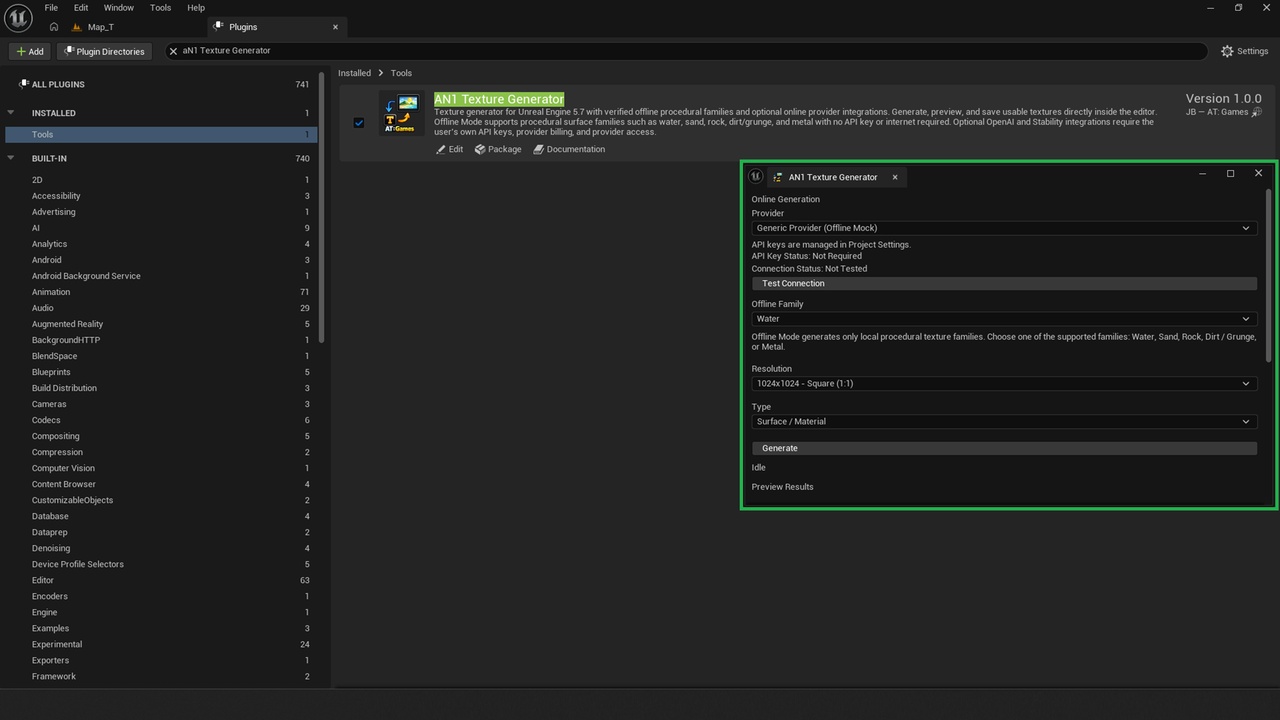Close the AN1 Texture Generator tab
This screenshot has height=720, width=1280.
pyautogui.click(x=895, y=177)
